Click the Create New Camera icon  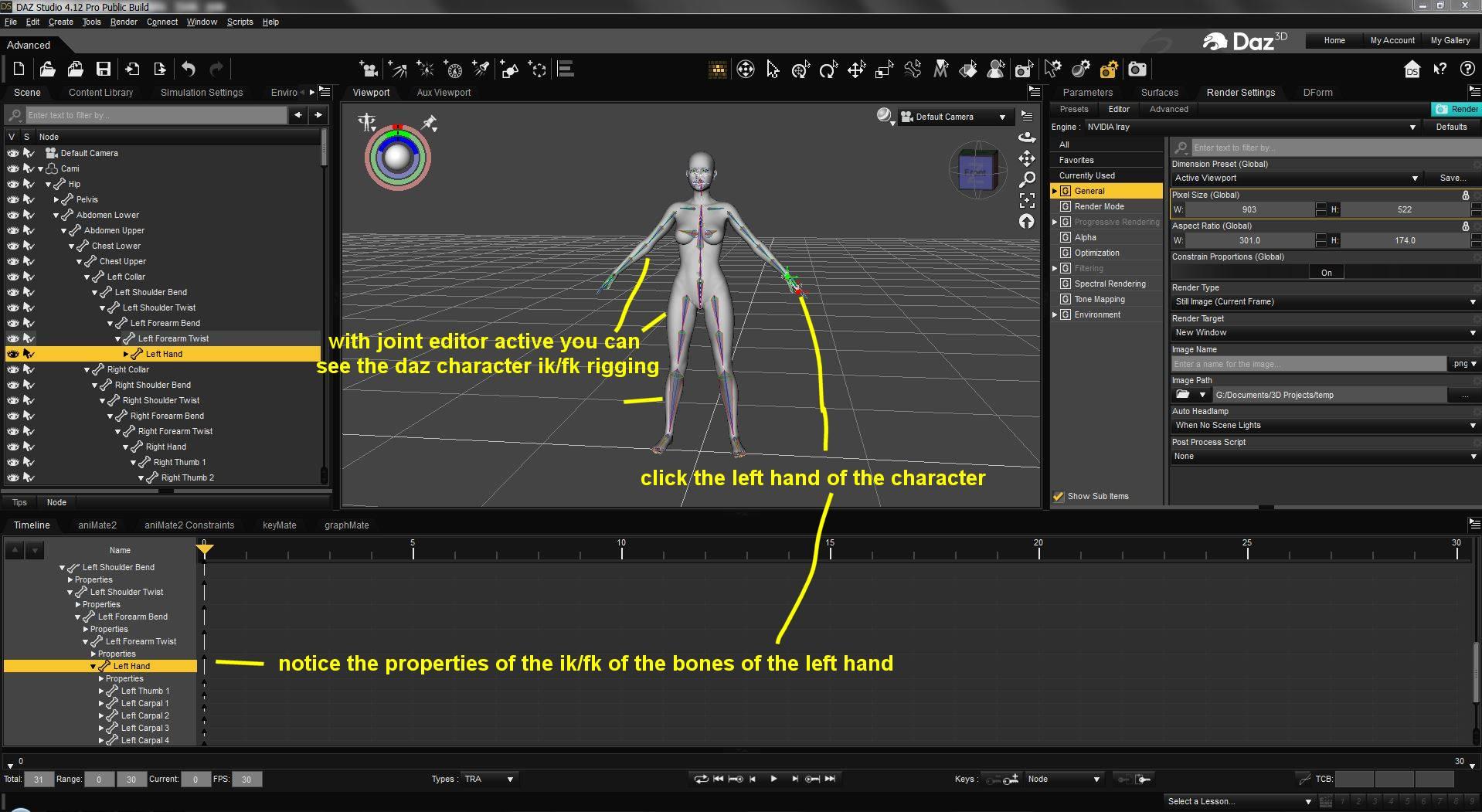click(369, 70)
